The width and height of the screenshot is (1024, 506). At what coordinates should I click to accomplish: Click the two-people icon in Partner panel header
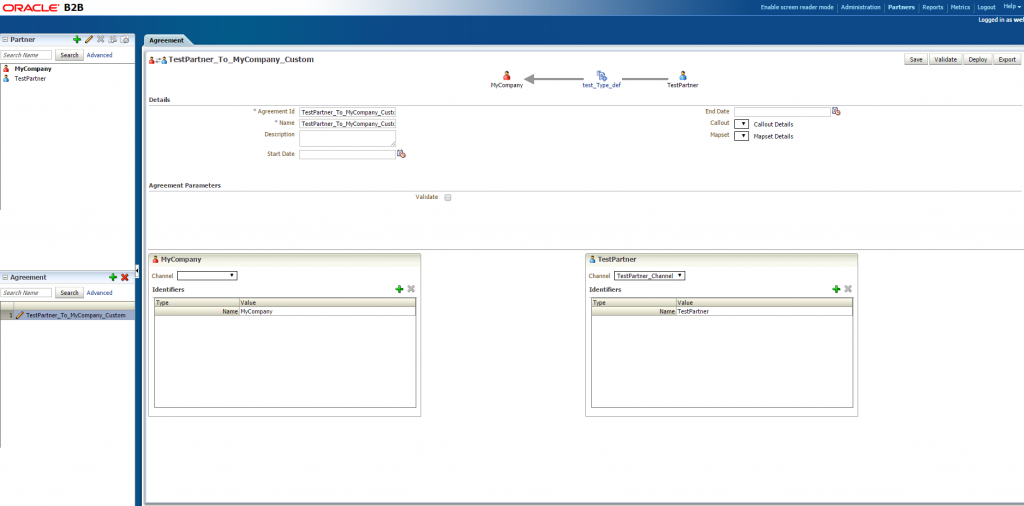[112, 40]
